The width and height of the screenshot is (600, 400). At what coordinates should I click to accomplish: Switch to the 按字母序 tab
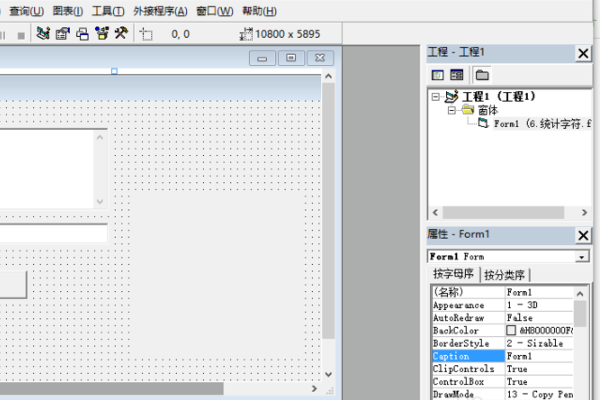(x=454, y=275)
